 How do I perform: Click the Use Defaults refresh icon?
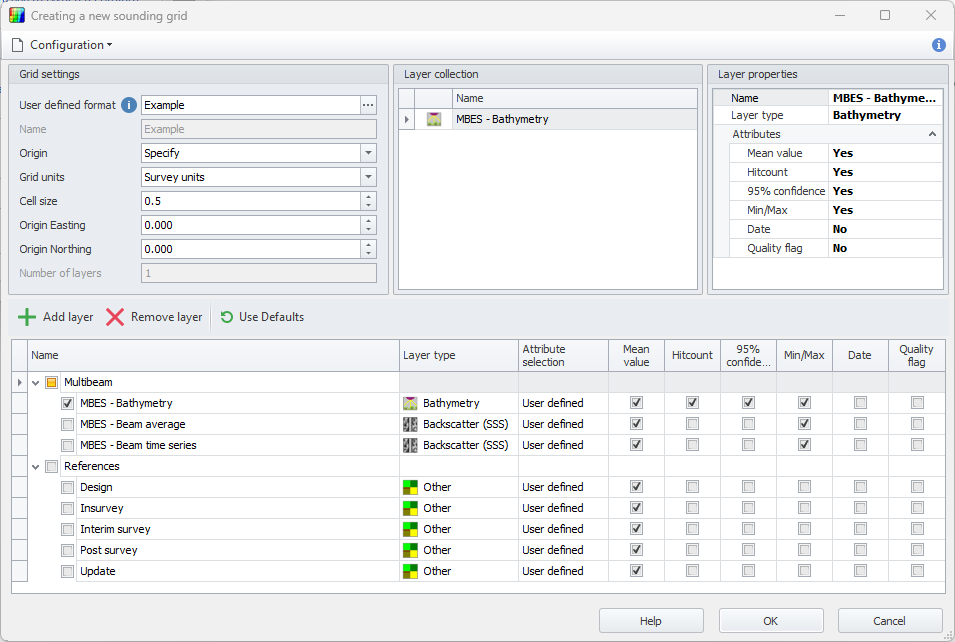click(227, 317)
